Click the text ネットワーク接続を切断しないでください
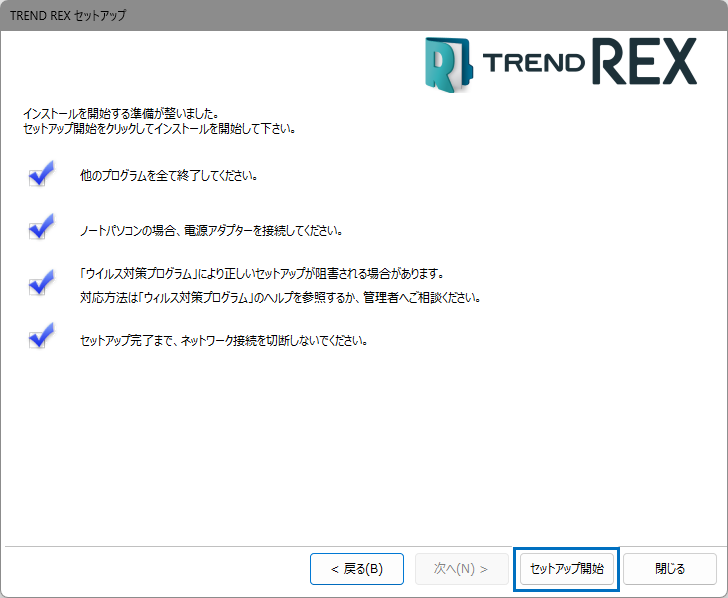 coord(224,340)
